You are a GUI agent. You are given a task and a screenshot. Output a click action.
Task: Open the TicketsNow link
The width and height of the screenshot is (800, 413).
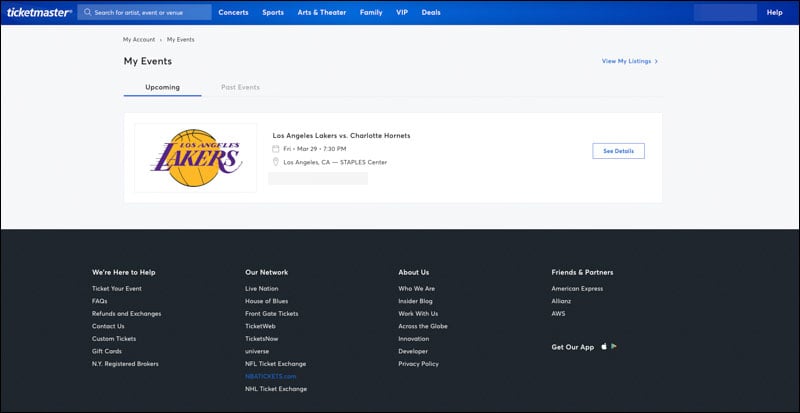point(262,338)
